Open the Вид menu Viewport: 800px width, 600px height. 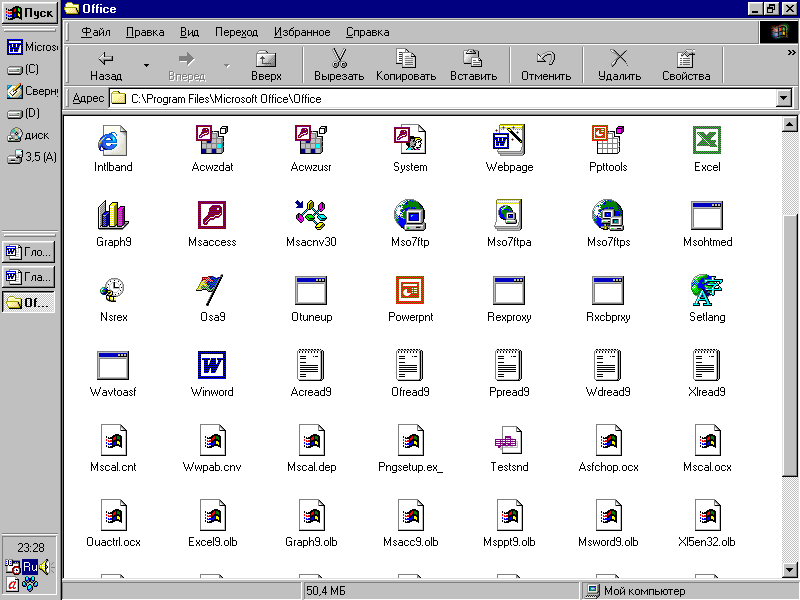[189, 32]
